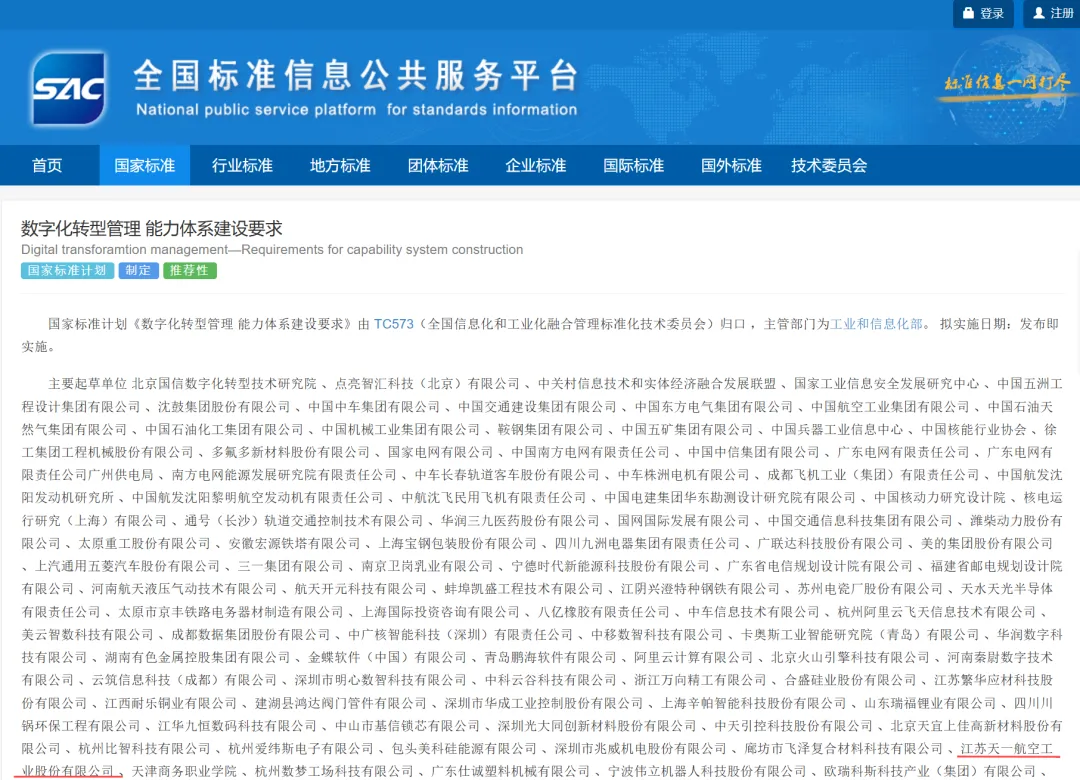Select the 国家标准 menu tab
Image resolution: width=1080 pixels, height=780 pixels.
[145, 165]
